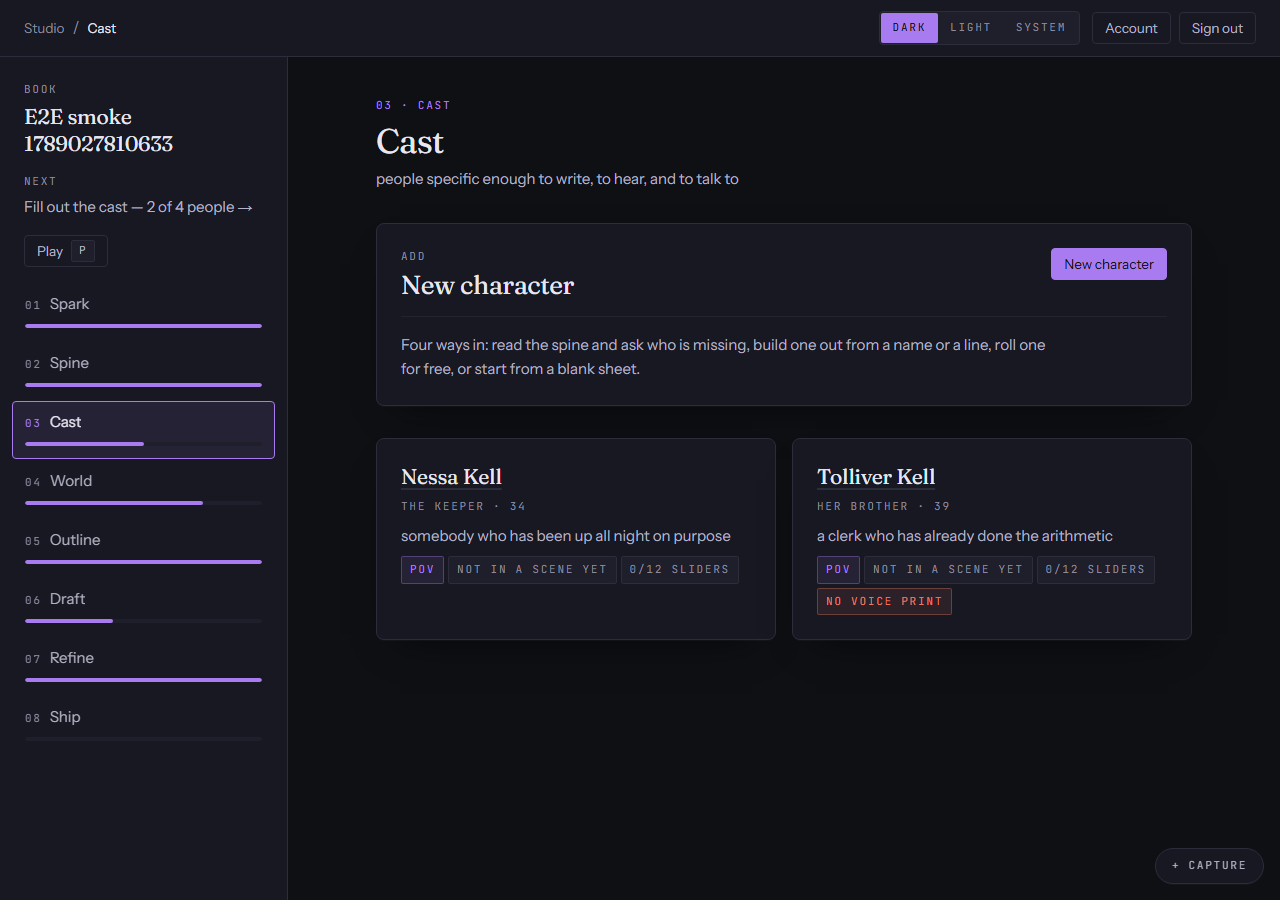Click the "Her Brother · 39" role line

click(883, 506)
